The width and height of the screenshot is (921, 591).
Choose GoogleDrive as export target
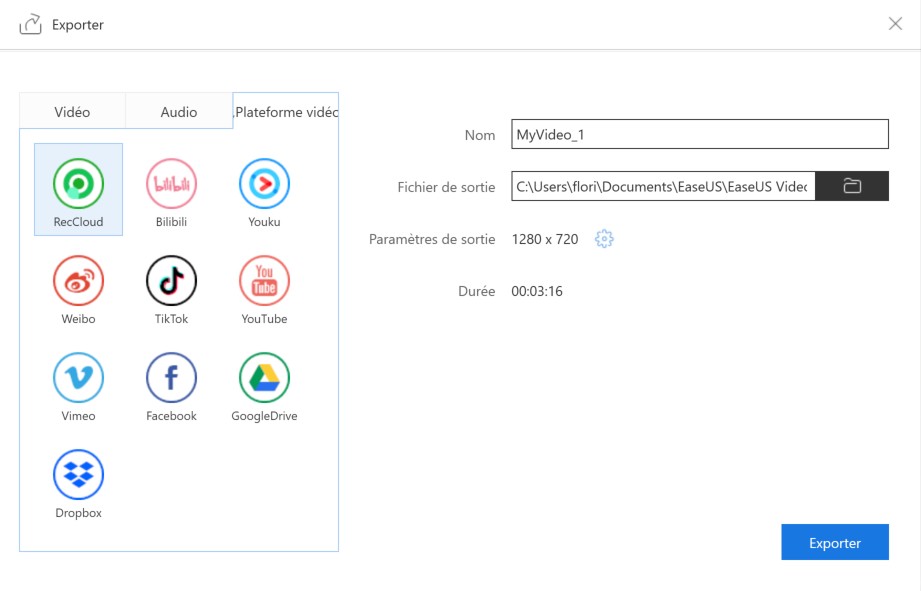coord(264,378)
